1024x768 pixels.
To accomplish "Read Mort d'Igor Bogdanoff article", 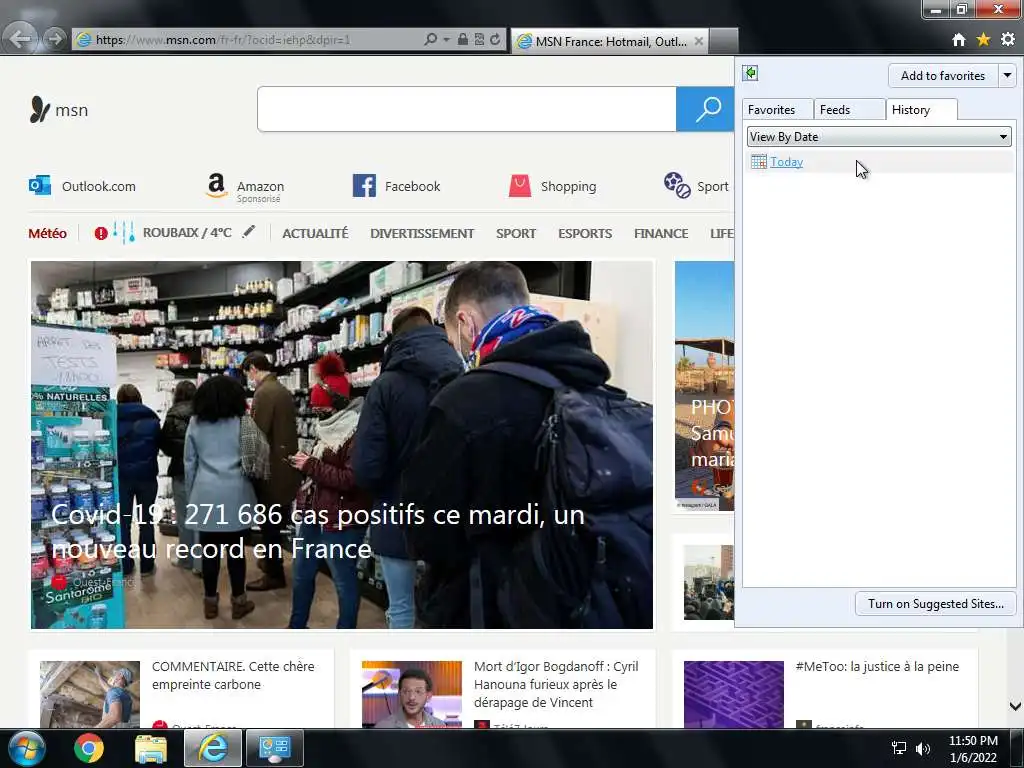I will 556,684.
